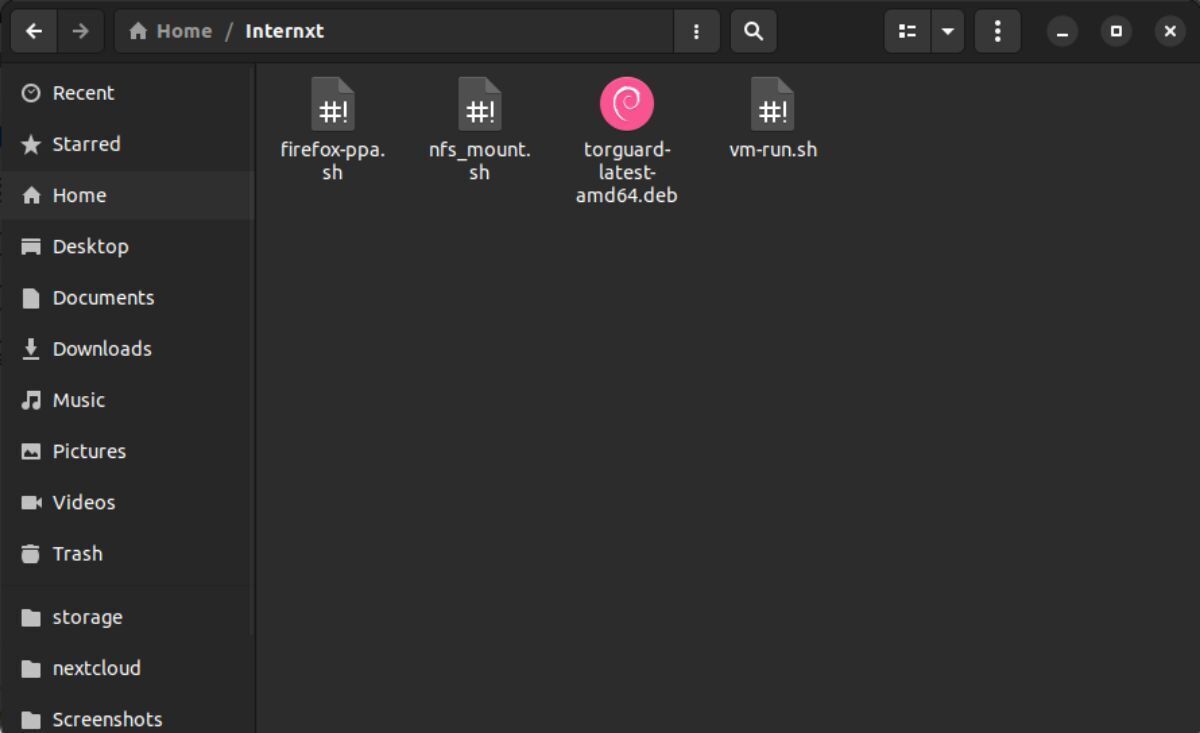Select the nfs_mount.sh script icon
The height and width of the screenshot is (733, 1200).
tap(480, 104)
